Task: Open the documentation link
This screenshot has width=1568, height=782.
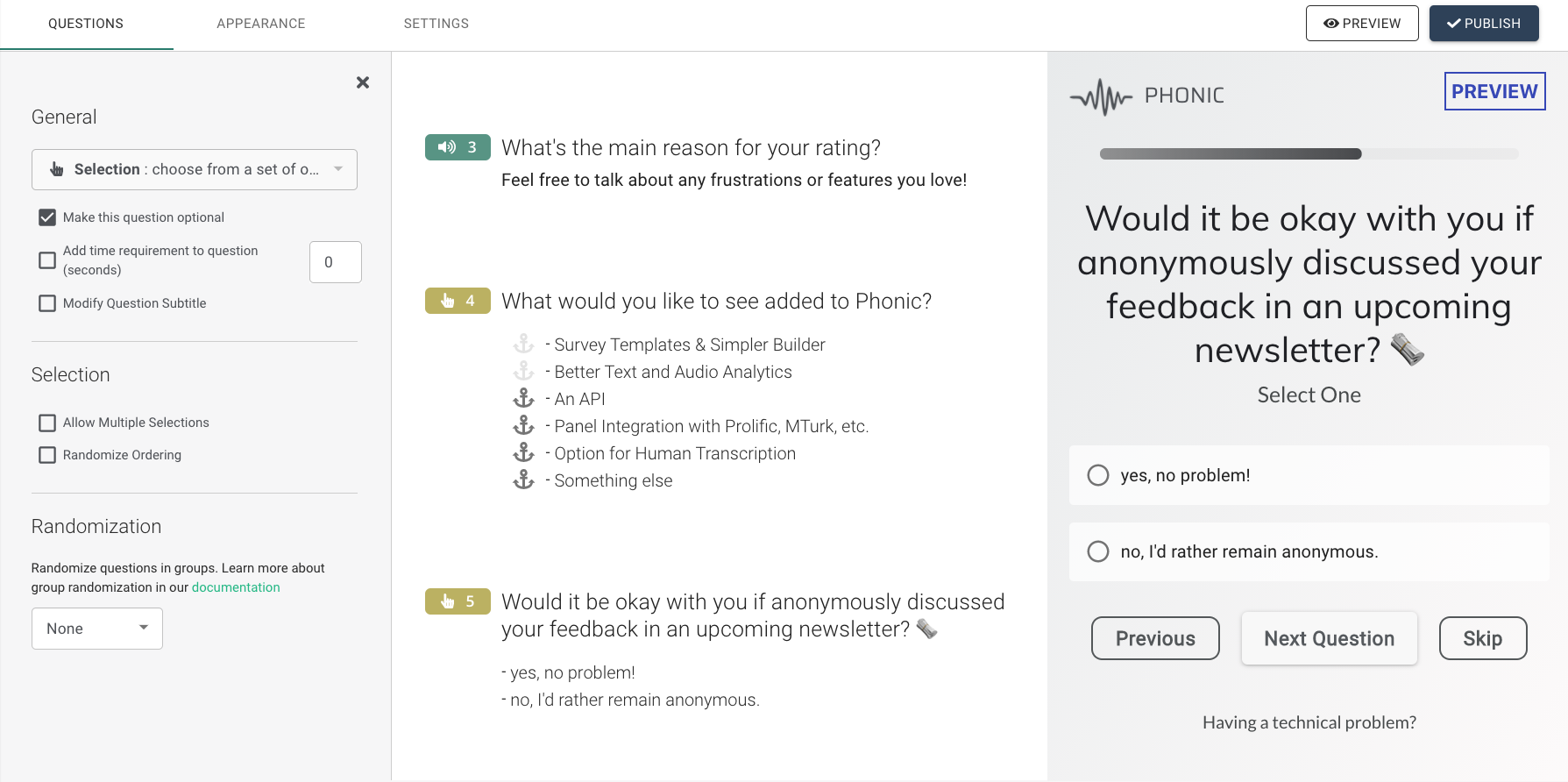Action: tap(236, 587)
